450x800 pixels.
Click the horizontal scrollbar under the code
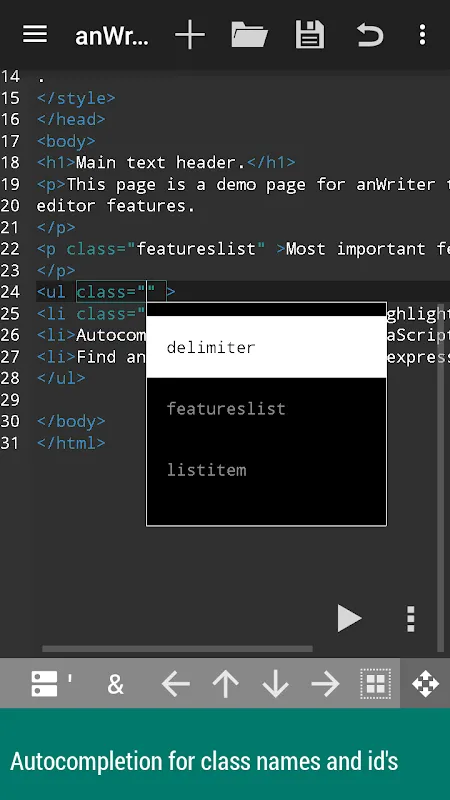click(177, 649)
